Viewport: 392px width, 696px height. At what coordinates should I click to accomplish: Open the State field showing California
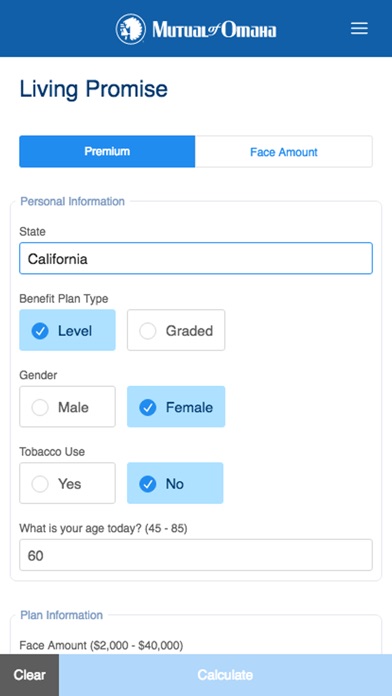pos(196,258)
